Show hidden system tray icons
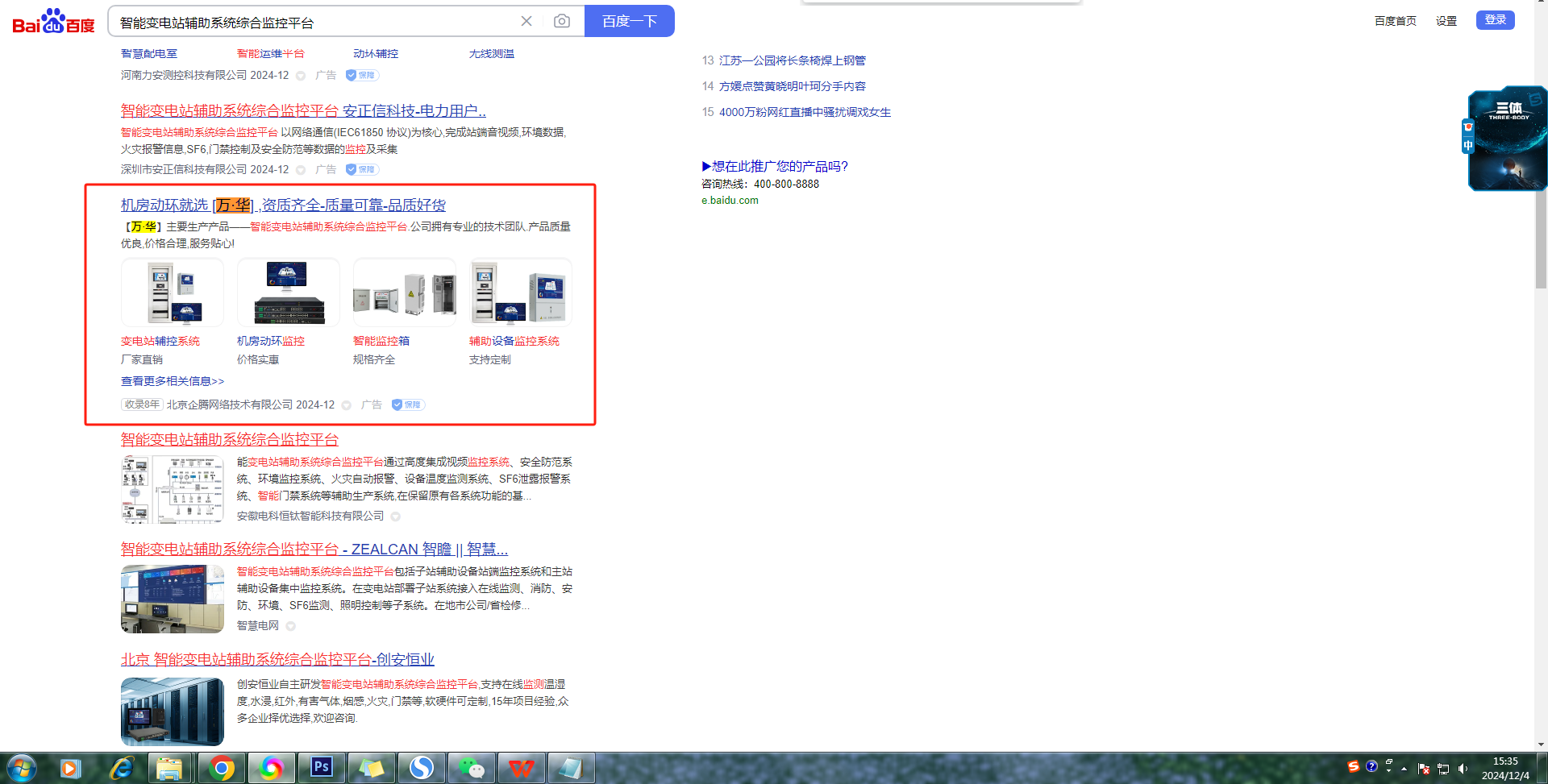Screen dimensions: 1548x784 click(1404, 769)
